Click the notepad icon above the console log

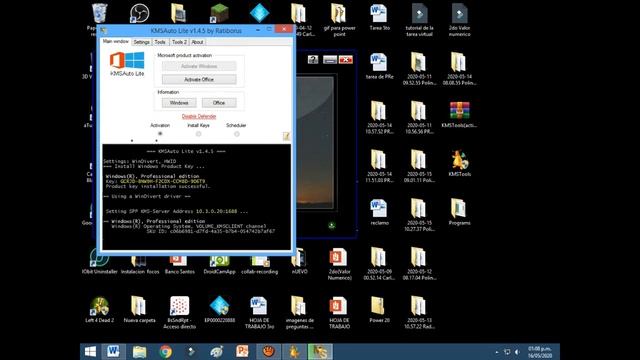click(x=286, y=136)
